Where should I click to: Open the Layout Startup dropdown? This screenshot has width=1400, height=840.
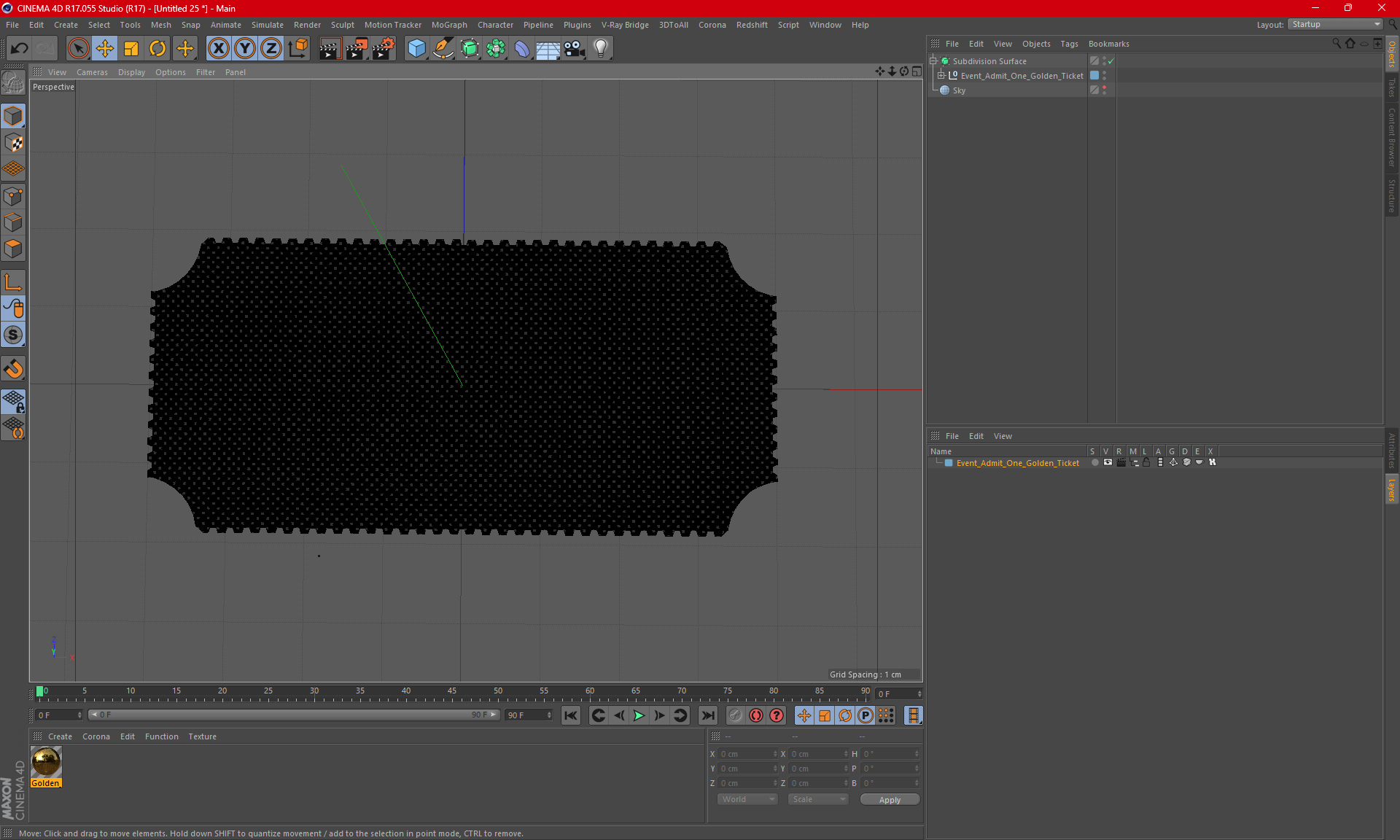[1336, 24]
